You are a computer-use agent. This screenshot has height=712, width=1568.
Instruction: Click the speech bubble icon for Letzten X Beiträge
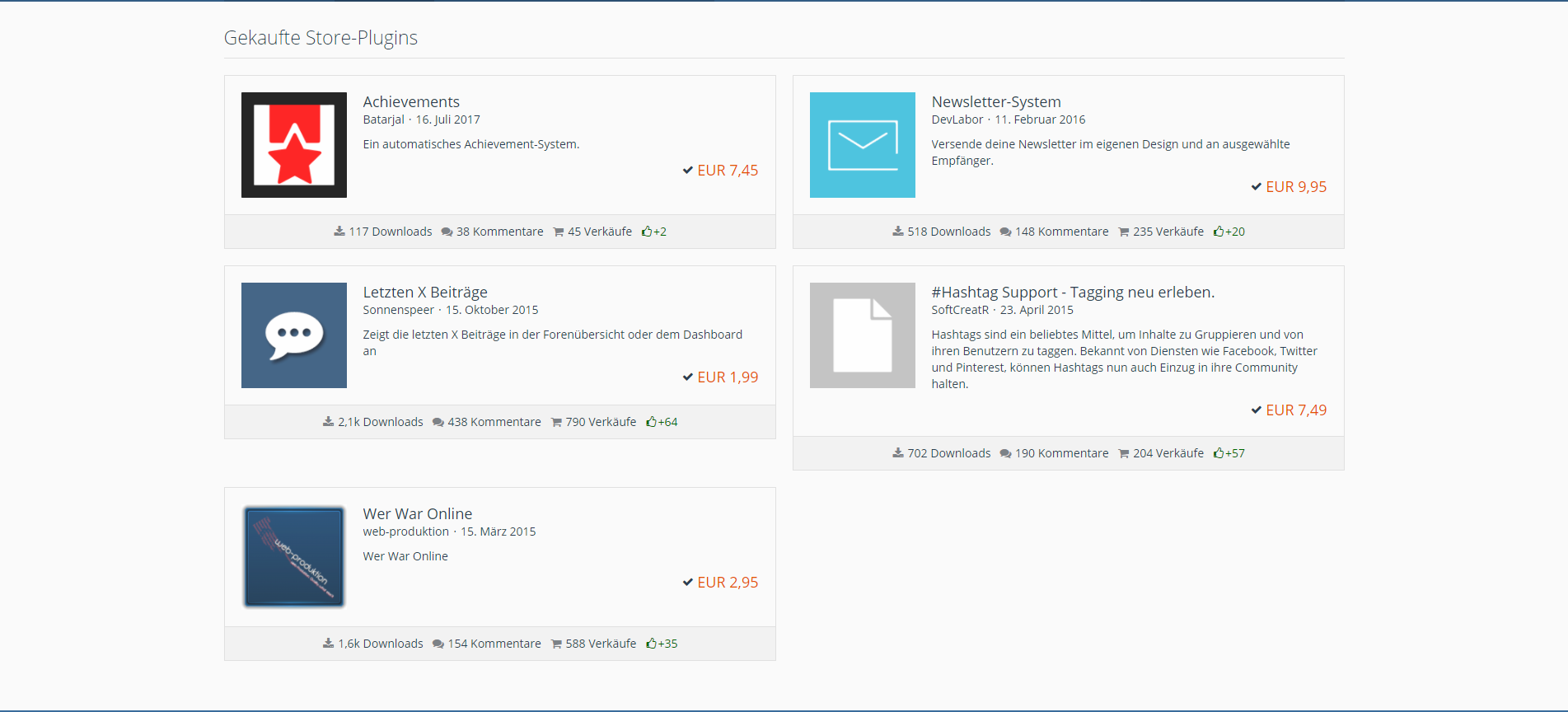[293, 335]
